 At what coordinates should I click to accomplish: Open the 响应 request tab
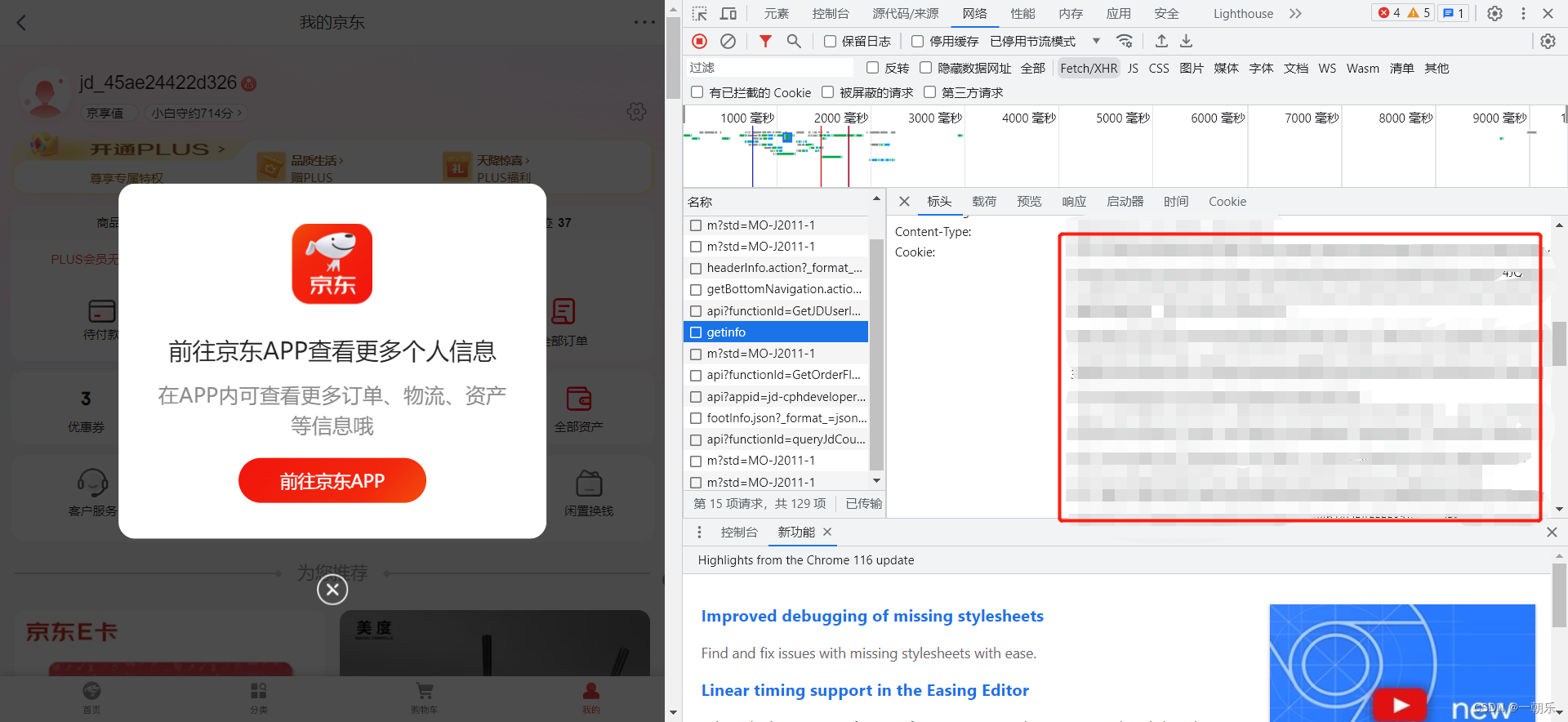tap(1074, 201)
